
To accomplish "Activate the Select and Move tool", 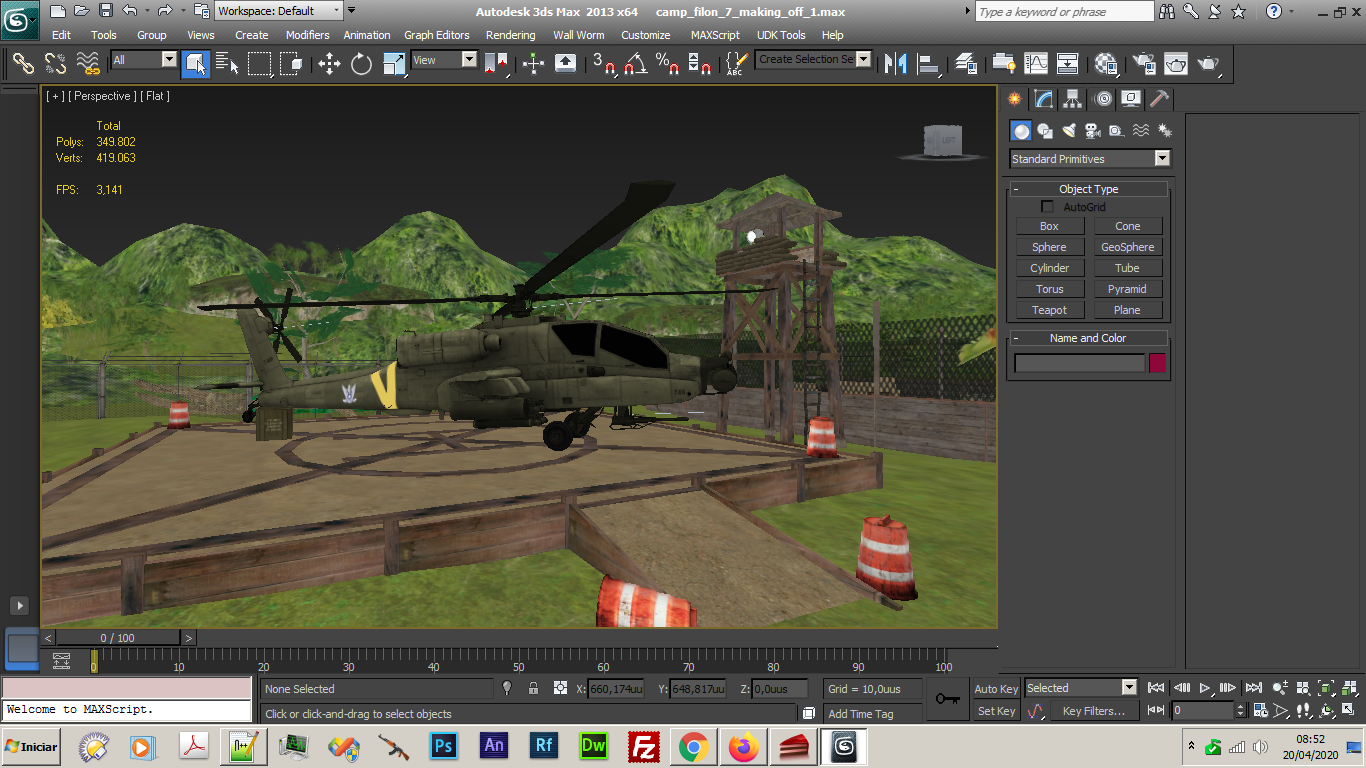I will click(x=329, y=64).
